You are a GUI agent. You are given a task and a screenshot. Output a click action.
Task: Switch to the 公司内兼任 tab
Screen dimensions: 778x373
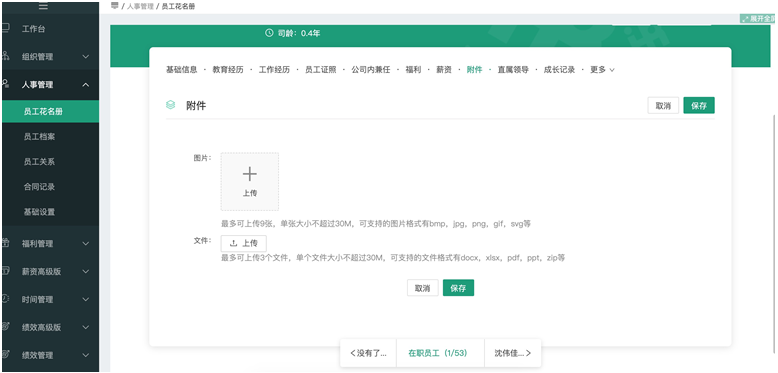(371, 70)
